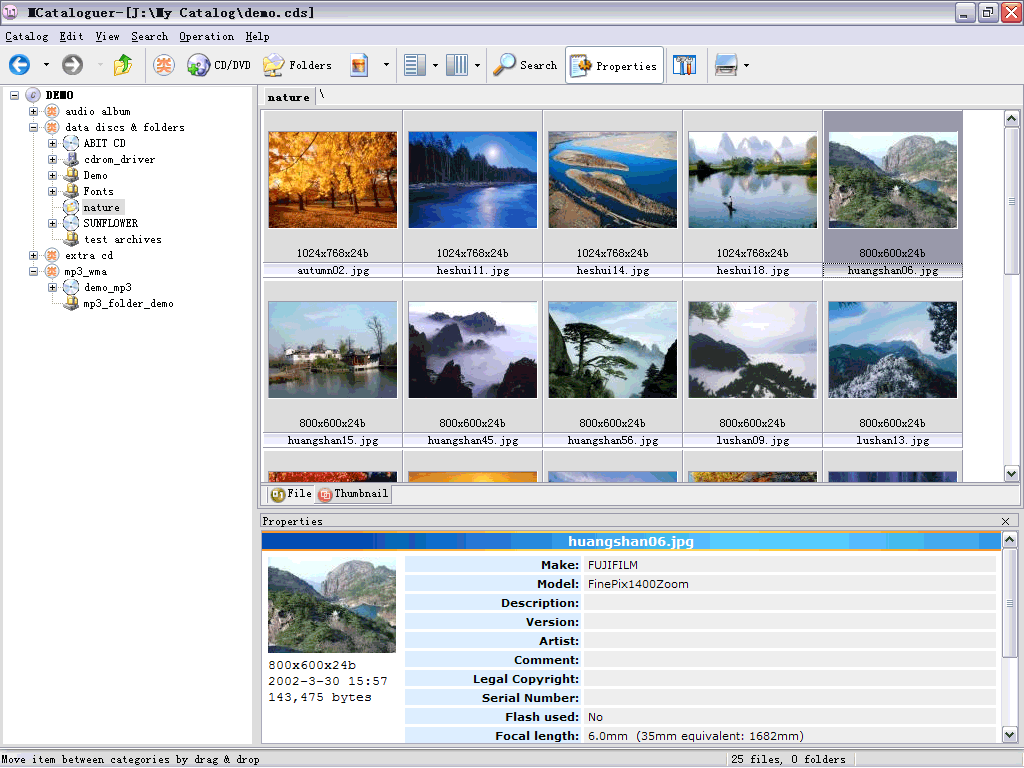Open the Operation menu
Image resolution: width=1024 pixels, height=768 pixels.
pyautogui.click(x=206, y=36)
